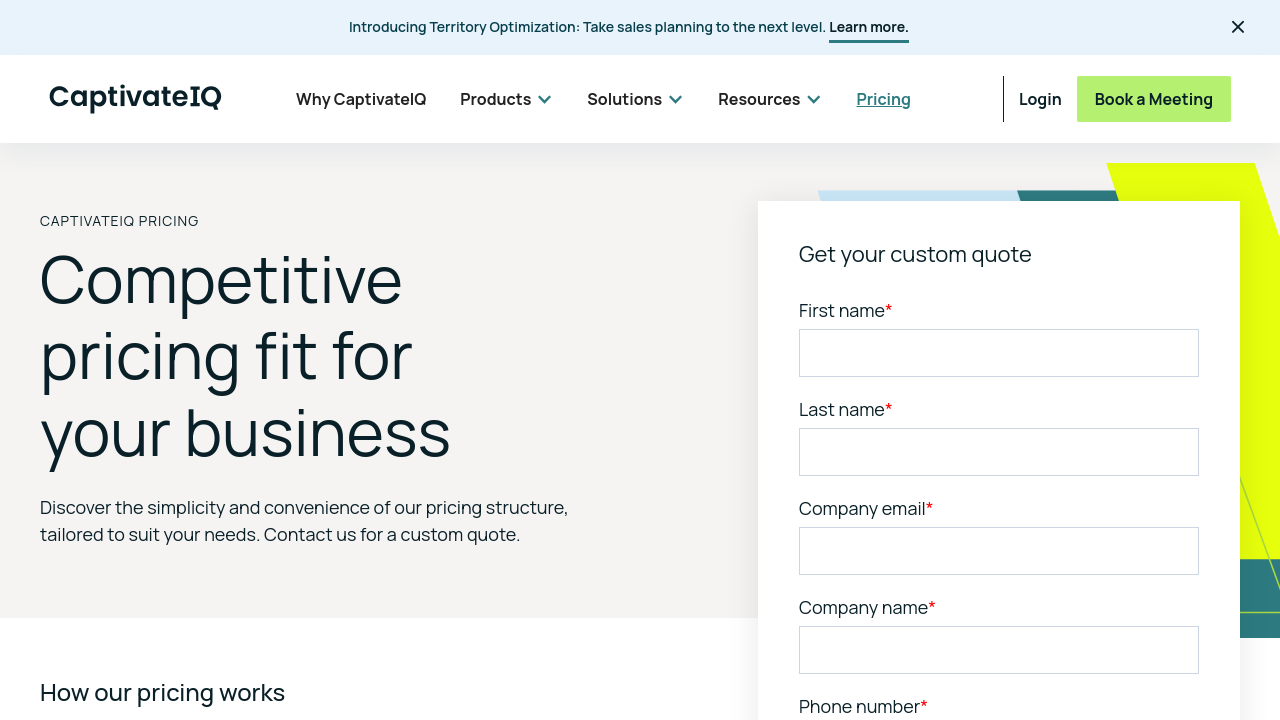Screen dimensions: 1280x720
Task: Expand the chevron beside Products
Action: coord(545,99)
